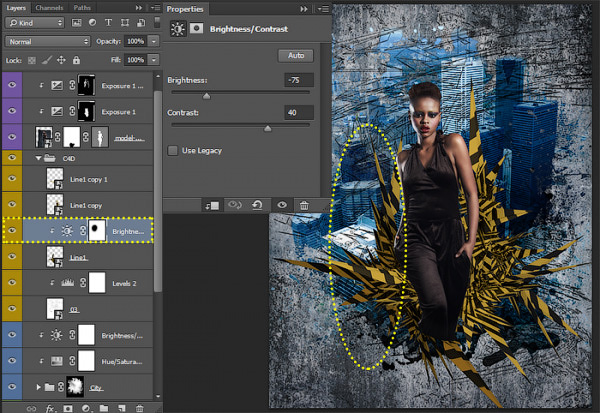Filter layers by type layer icon
The height and width of the screenshot is (413, 600).
[x=109, y=23]
